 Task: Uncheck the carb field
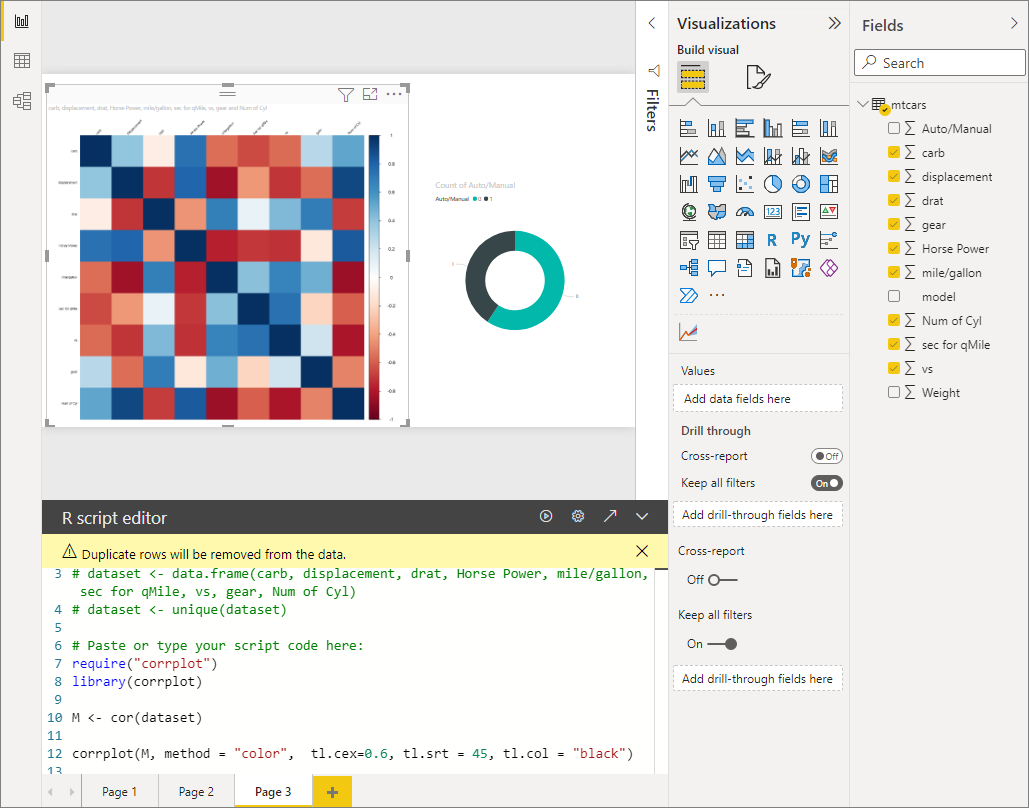click(x=894, y=153)
